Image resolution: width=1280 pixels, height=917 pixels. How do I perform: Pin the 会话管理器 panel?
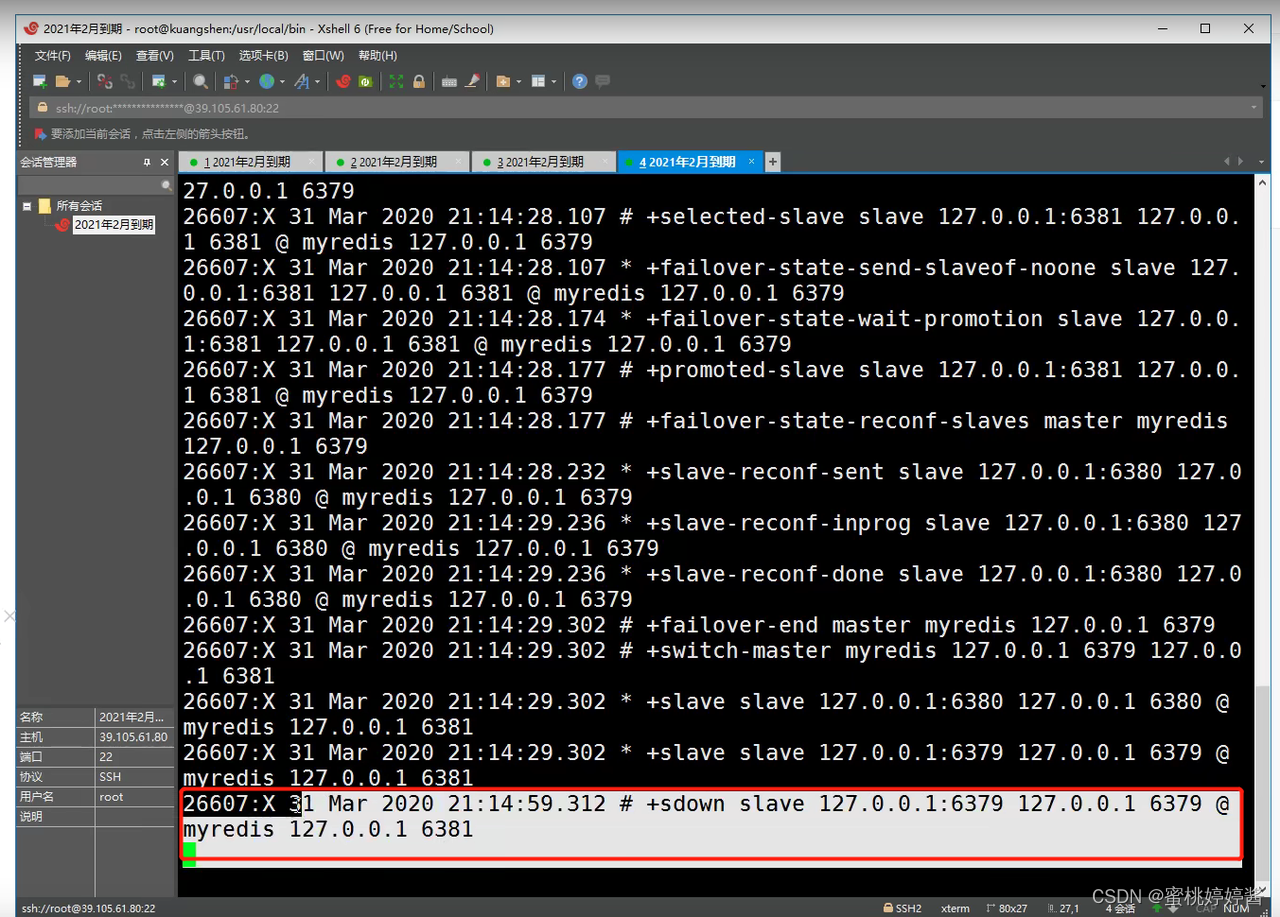pyautogui.click(x=147, y=162)
